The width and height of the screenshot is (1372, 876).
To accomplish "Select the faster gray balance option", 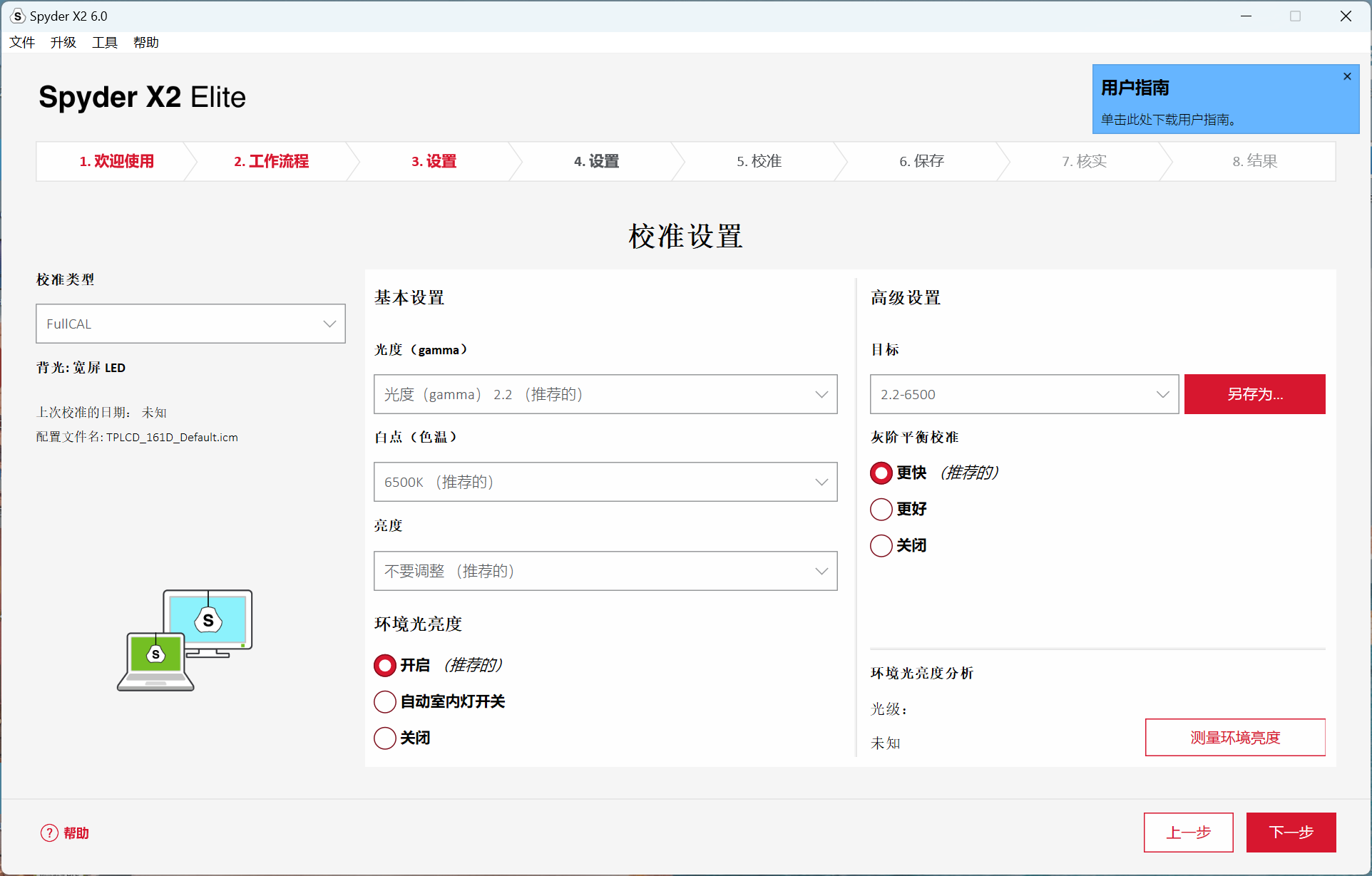I will pos(881,473).
